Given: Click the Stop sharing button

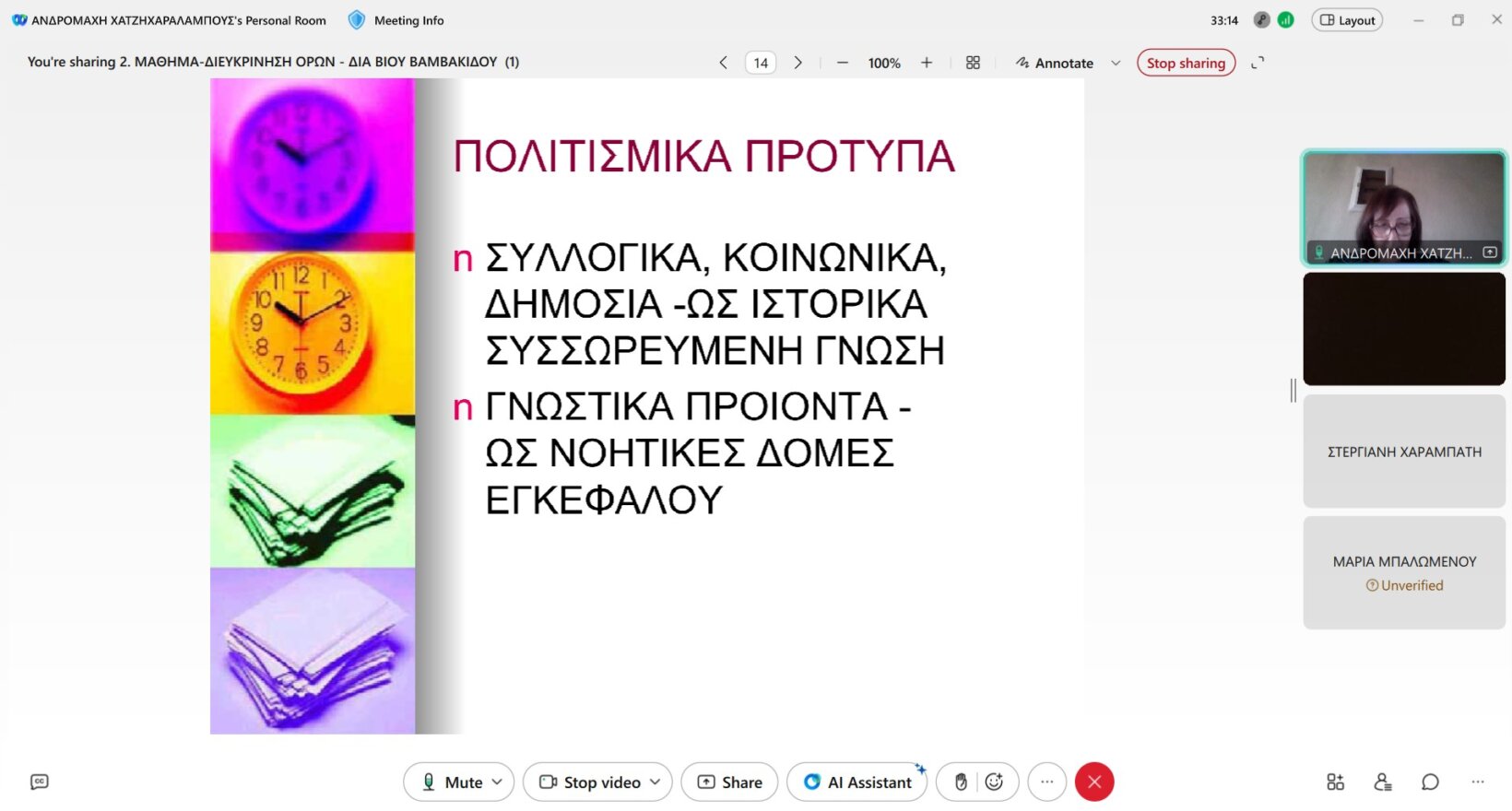Looking at the screenshot, I should [1186, 63].
